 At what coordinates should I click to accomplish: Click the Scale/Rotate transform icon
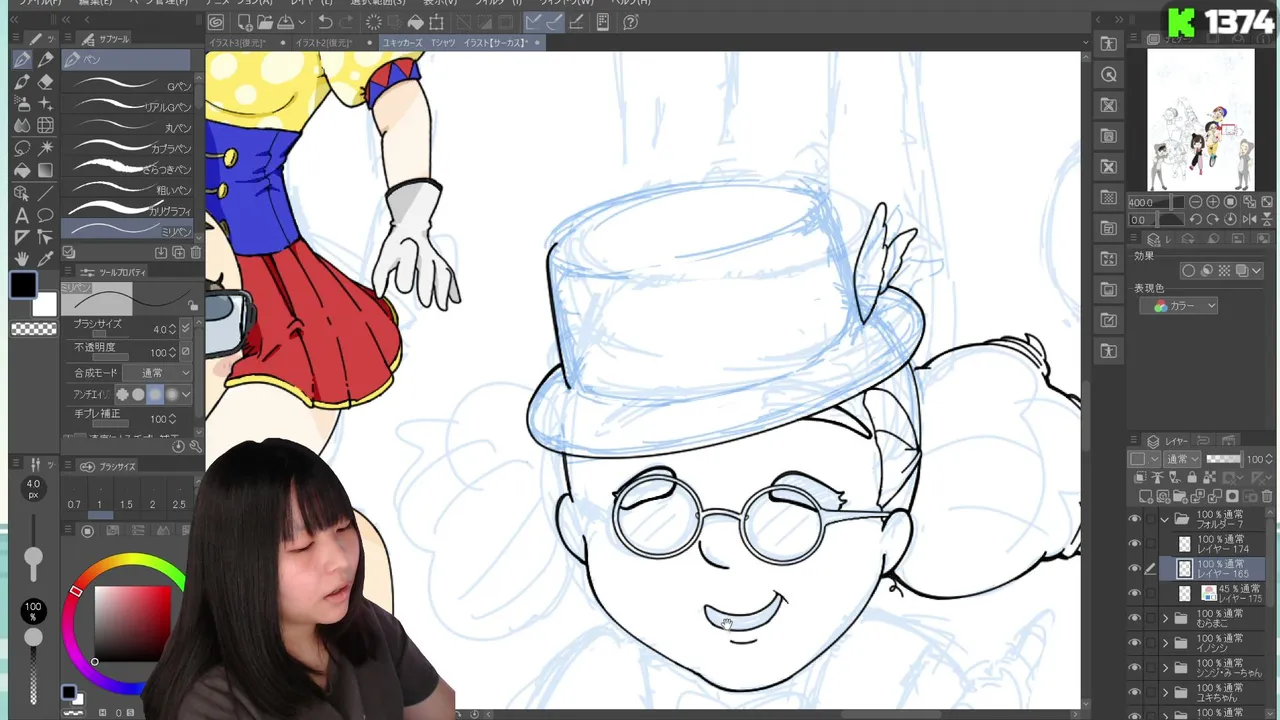tap(437, 22)
